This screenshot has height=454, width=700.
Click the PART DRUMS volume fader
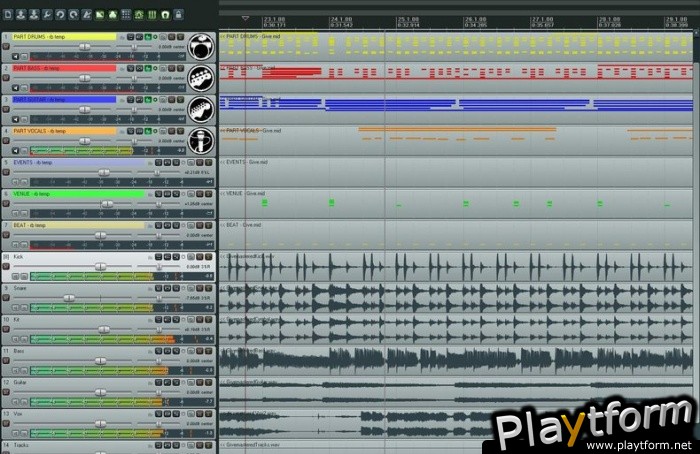85,47
